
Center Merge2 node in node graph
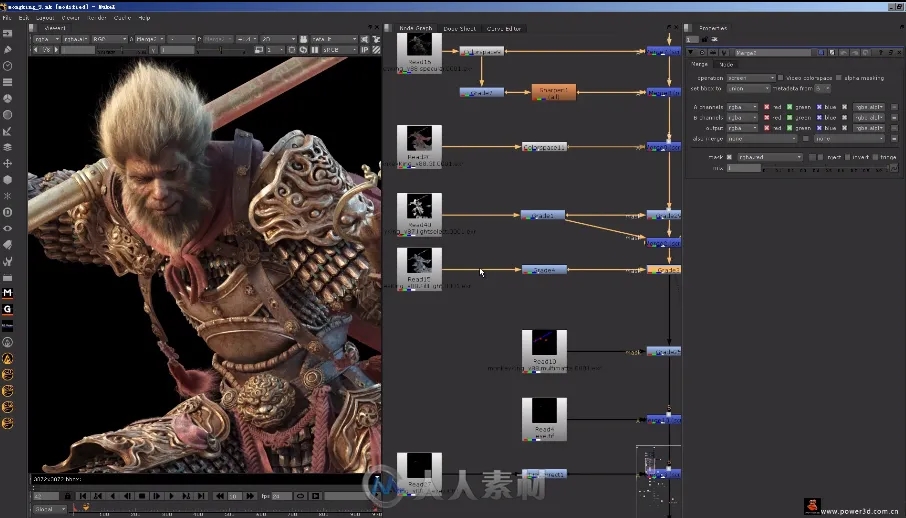(x=702, y=53)
